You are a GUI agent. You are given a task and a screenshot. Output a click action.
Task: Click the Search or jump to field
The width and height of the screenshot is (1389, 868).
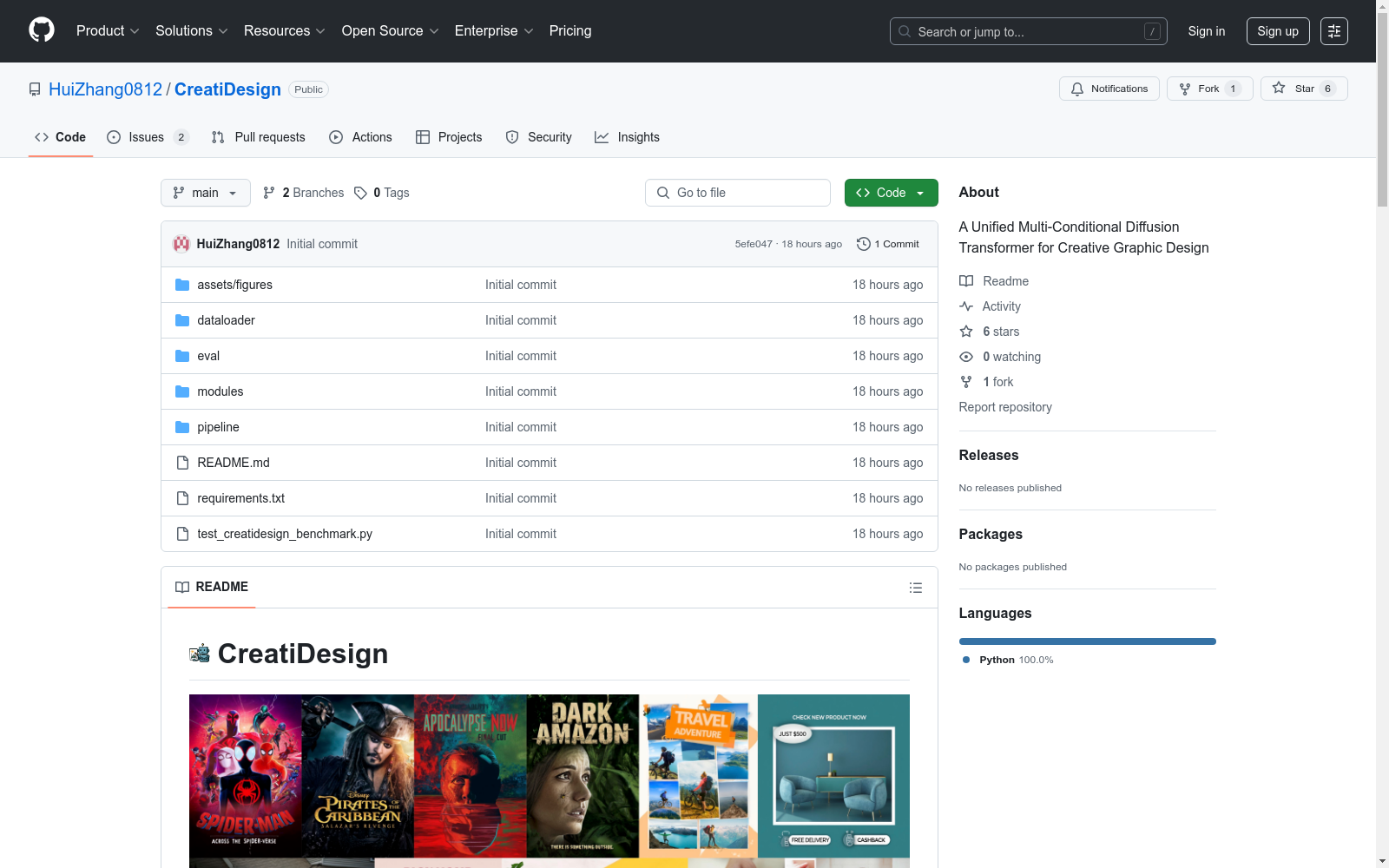point(1029,31)
